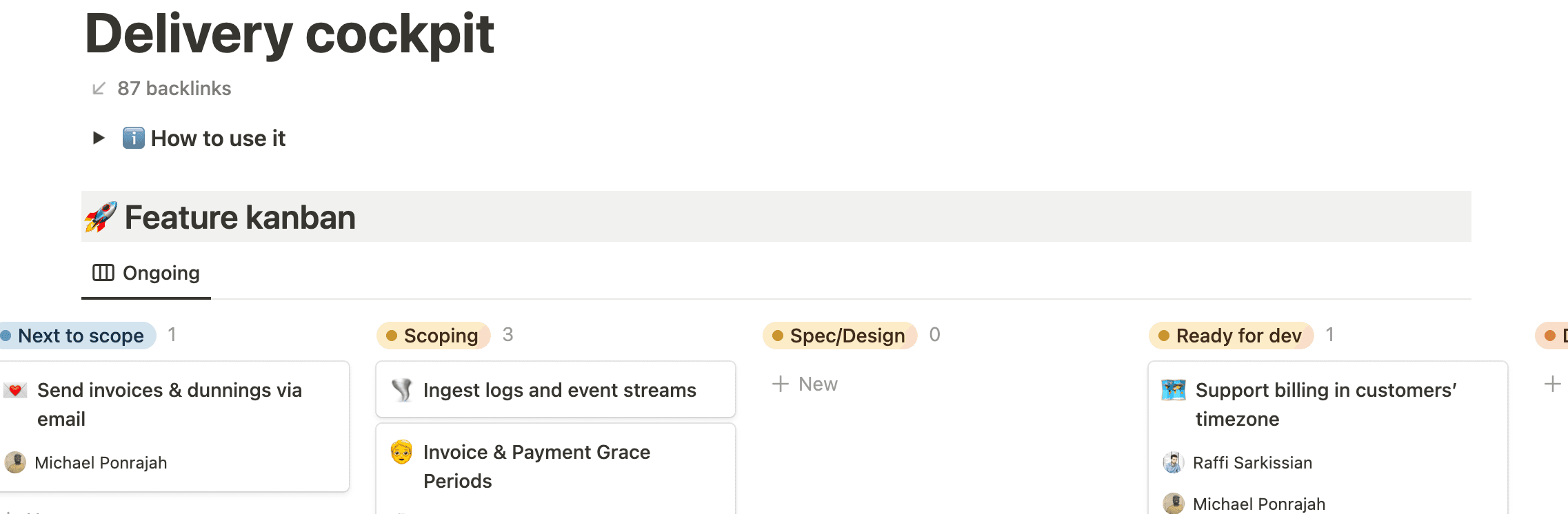The image size is (1568, 514).
Task: Click the rocket emoji beside Feature kanban
Action: [x=101, y=217]
